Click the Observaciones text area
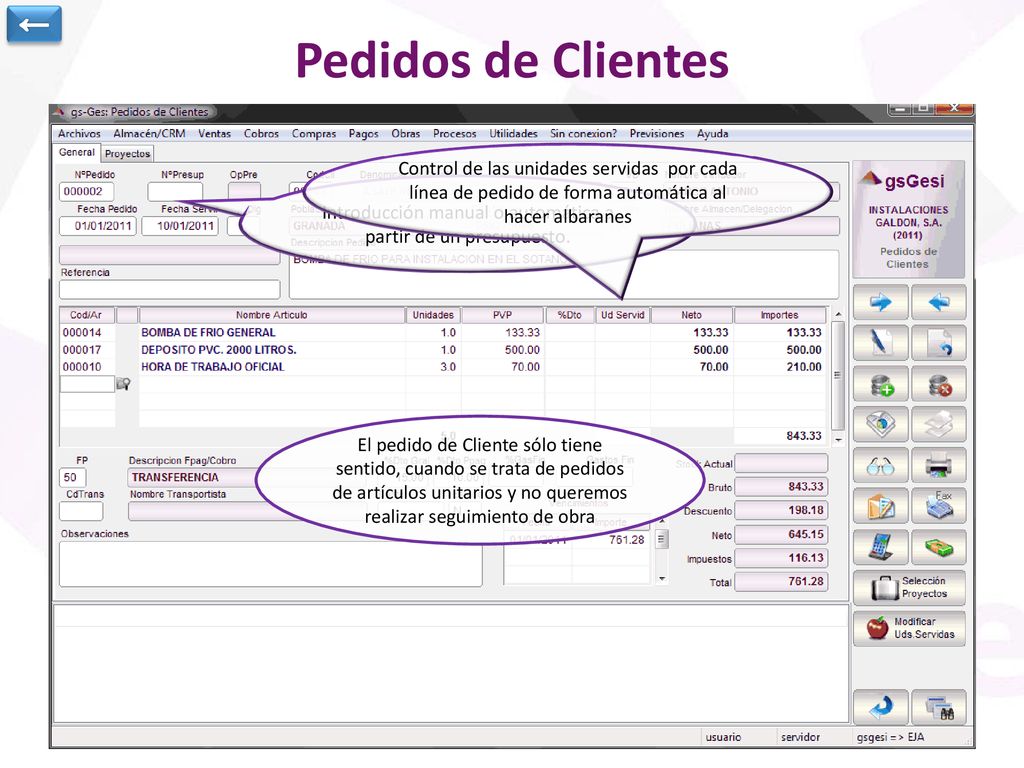1024x768 pixels. point(270,564)
